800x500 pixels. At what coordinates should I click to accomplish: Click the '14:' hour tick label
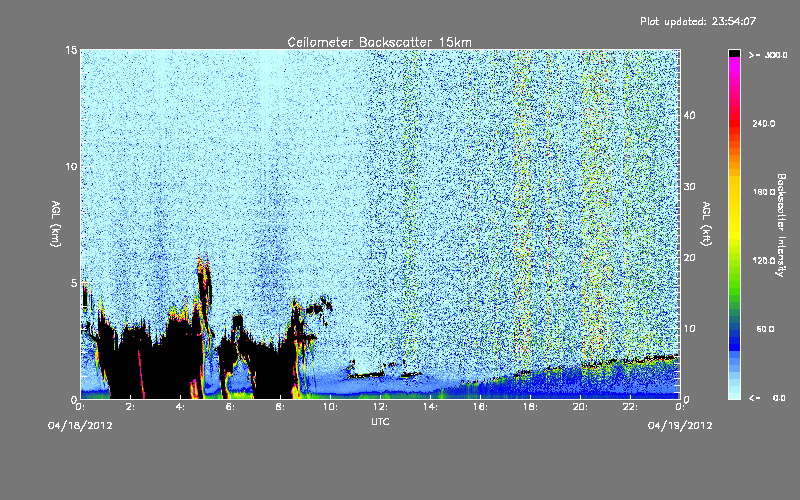[430, 407]
